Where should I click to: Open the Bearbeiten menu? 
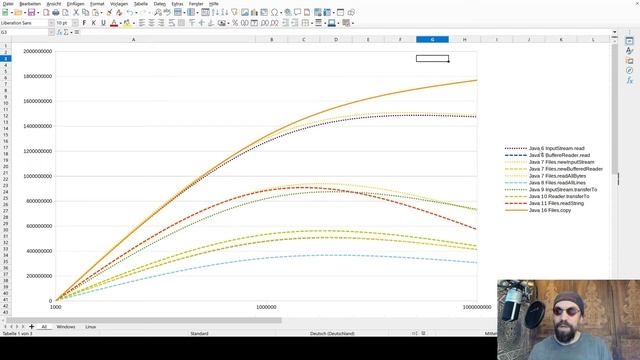tap(30, 4)
